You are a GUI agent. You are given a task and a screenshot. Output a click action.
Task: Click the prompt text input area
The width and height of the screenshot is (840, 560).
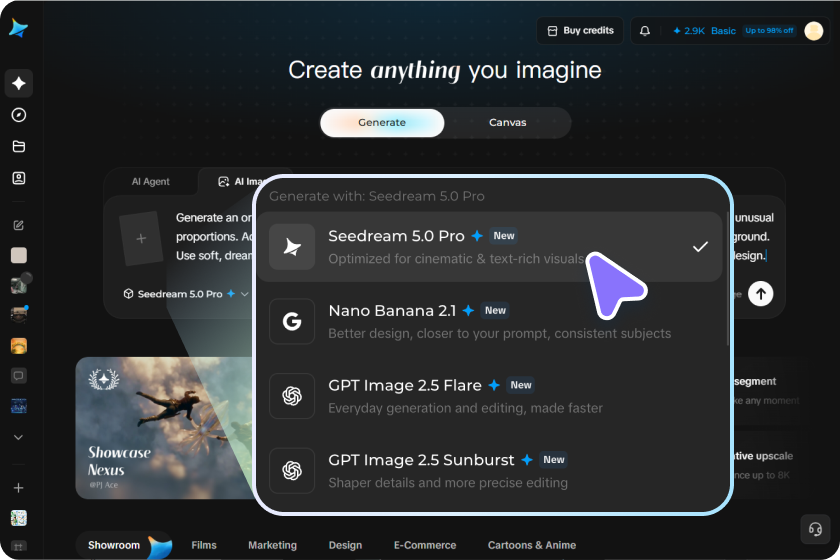coord(214,237)
